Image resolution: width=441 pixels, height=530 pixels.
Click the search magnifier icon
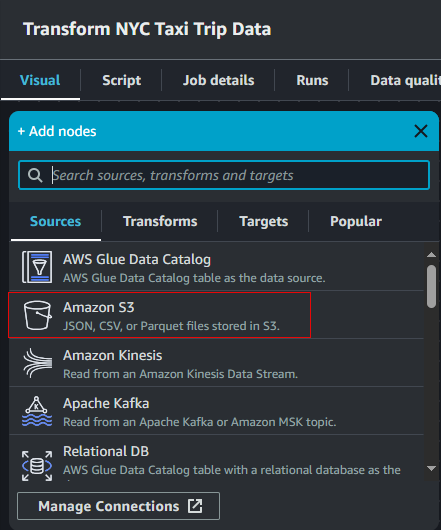tap(35, 175)
